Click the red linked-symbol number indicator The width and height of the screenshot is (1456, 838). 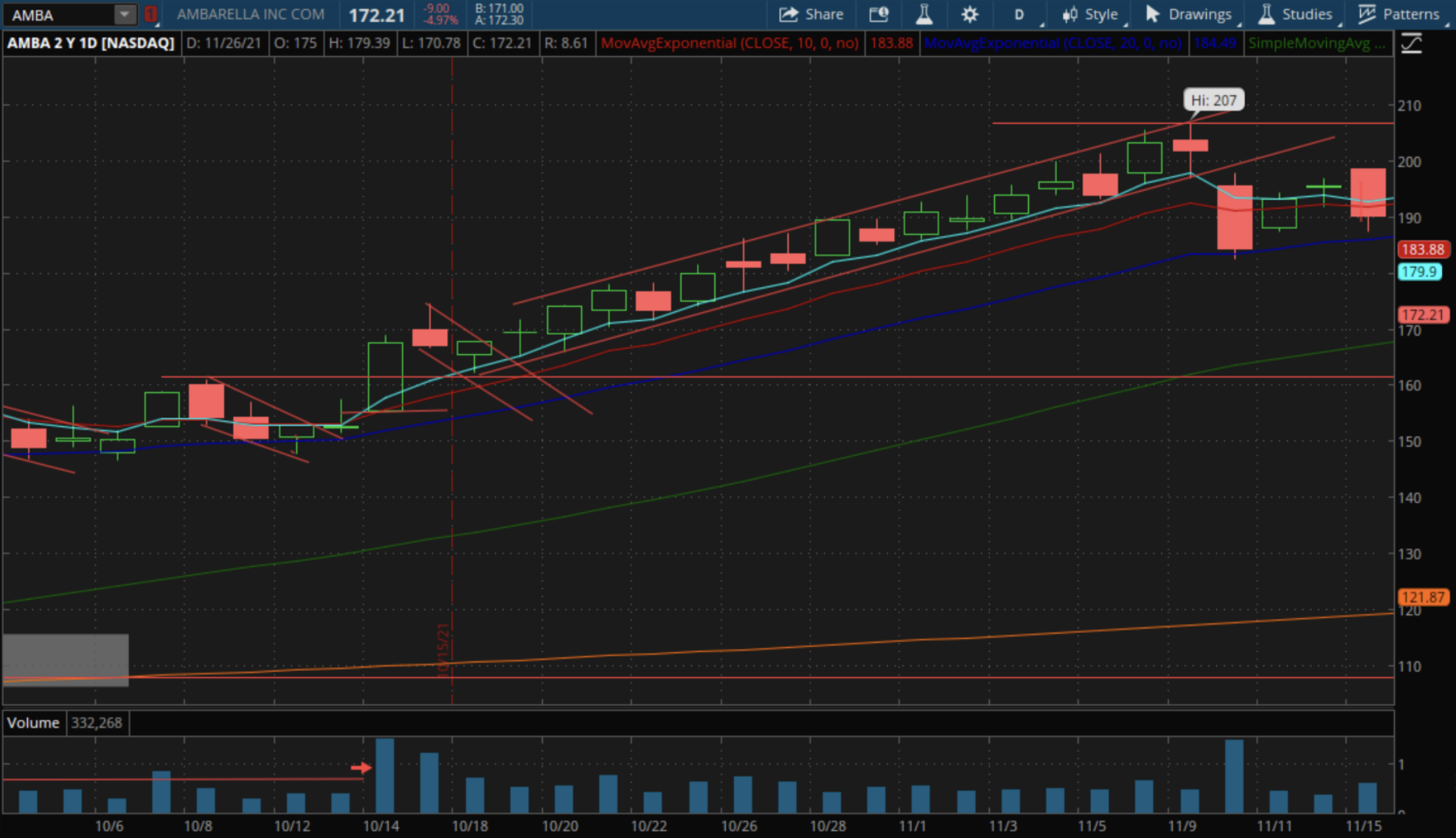point(150,14)
